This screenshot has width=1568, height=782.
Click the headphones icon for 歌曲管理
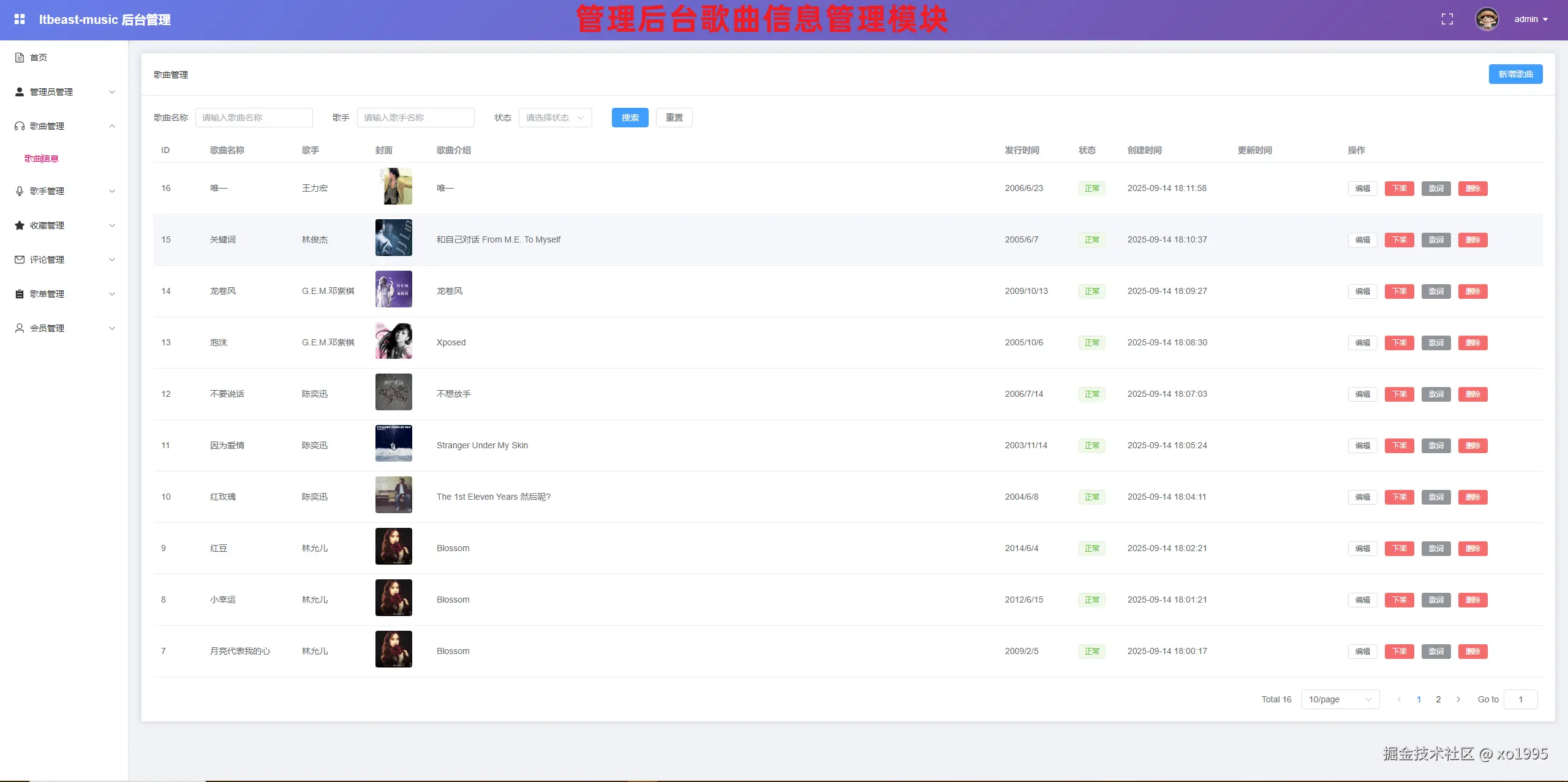click(x=20, y=126)
